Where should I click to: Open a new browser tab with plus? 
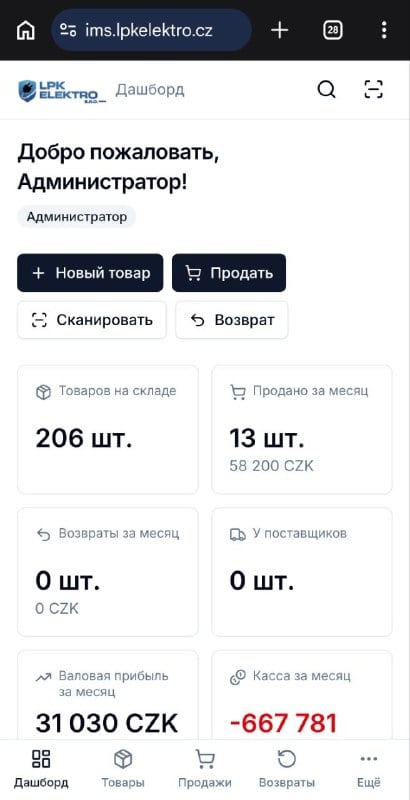279,30
